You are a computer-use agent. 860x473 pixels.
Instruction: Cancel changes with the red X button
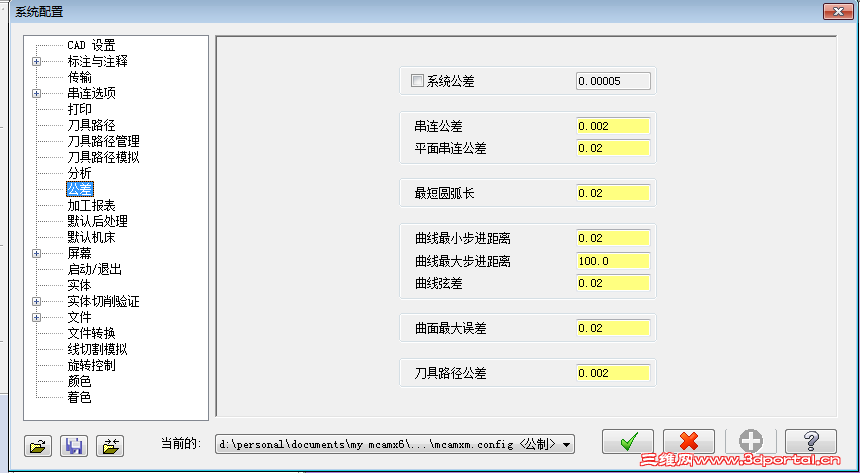coord(689,441)
